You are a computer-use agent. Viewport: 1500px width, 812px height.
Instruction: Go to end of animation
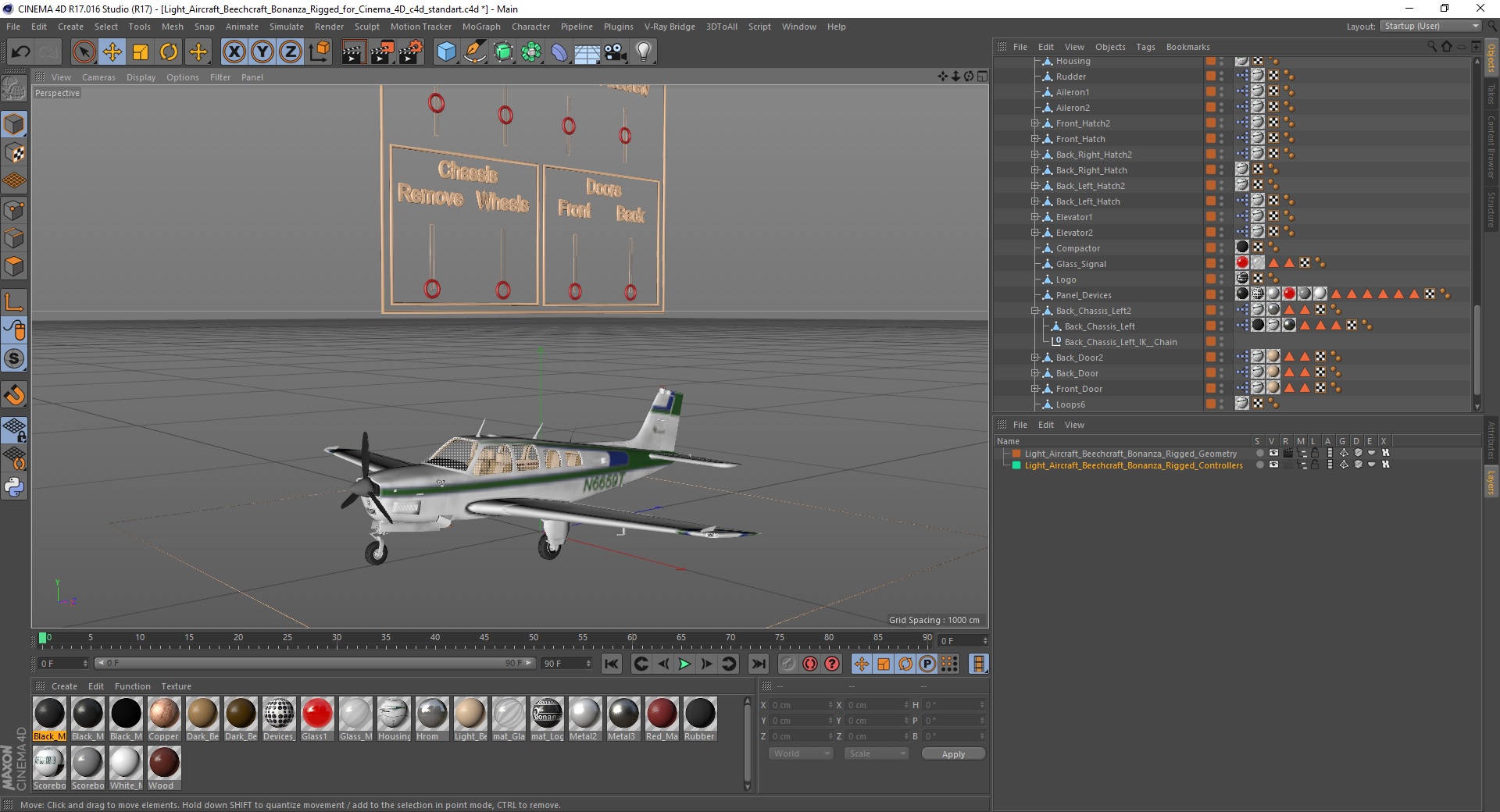(758, 664)
